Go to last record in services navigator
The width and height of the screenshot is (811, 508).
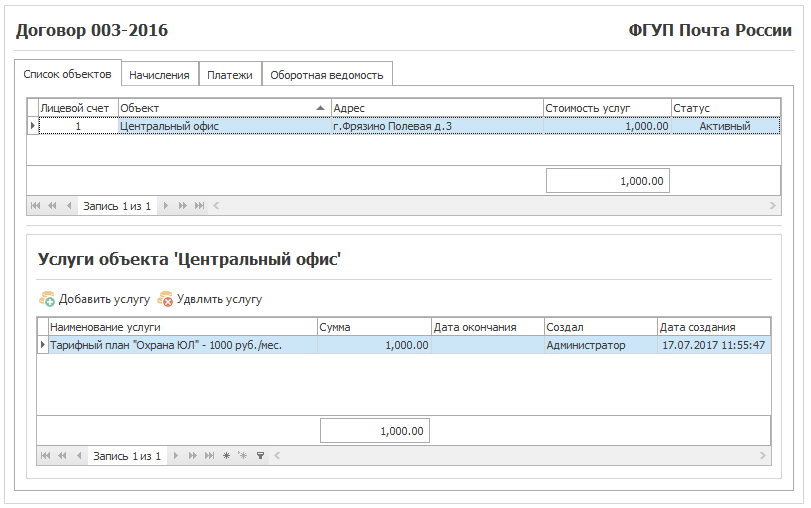[x=209, y=456]
